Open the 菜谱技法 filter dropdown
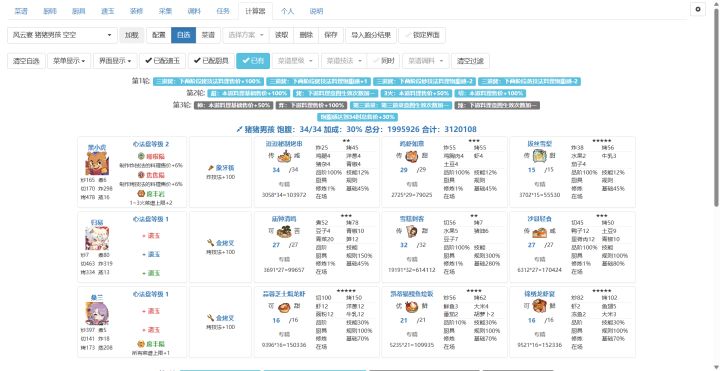The width and height of the screenshot is (720, 371). [343, 61]
